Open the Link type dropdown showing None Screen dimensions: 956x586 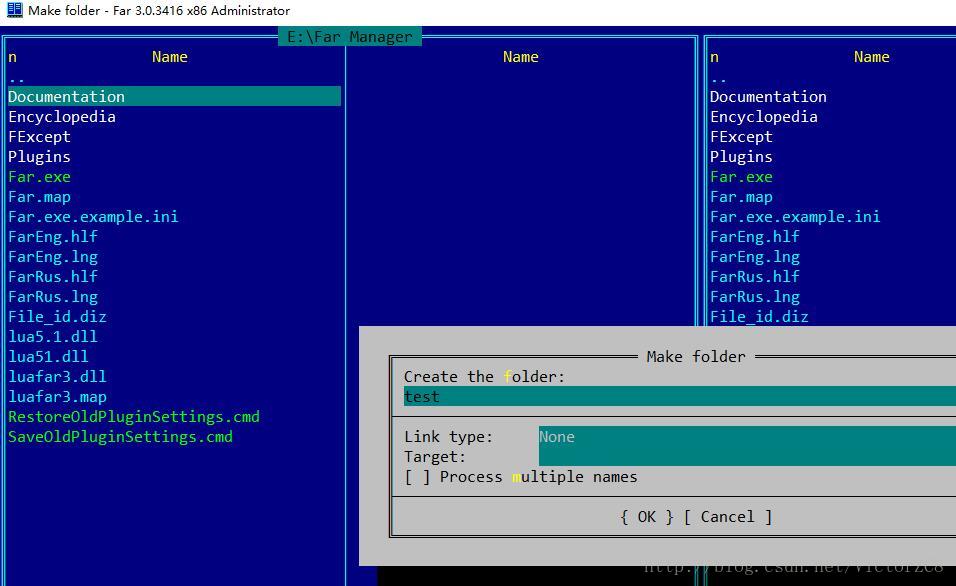pyautogui.click(x=747, y=437)
